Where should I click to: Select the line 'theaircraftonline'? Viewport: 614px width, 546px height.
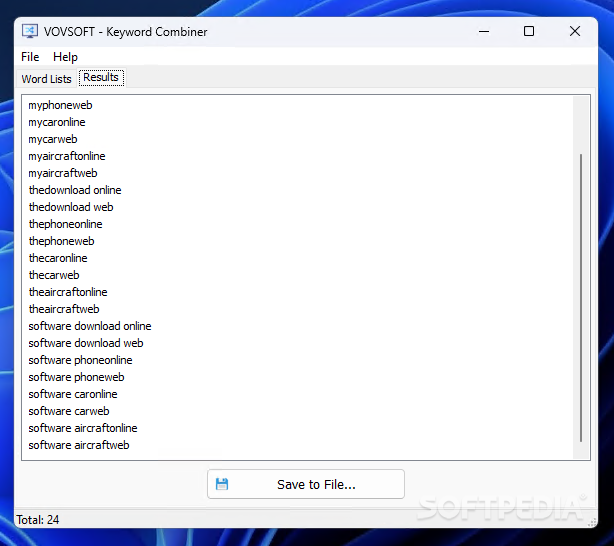68,292
